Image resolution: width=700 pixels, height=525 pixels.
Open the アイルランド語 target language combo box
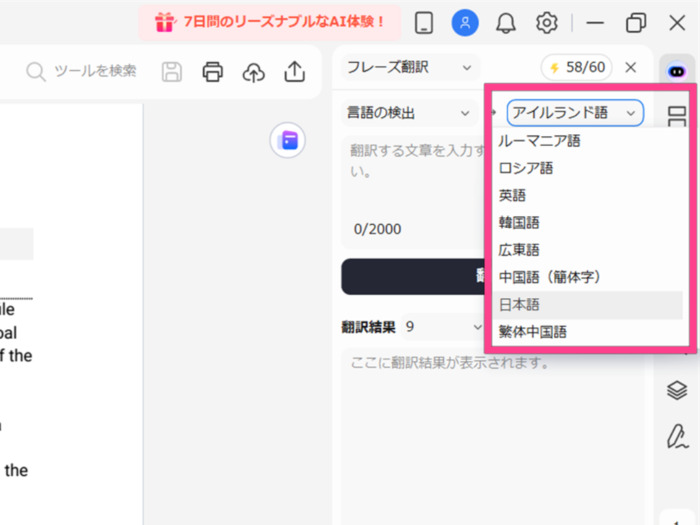[x=575, y=113]
